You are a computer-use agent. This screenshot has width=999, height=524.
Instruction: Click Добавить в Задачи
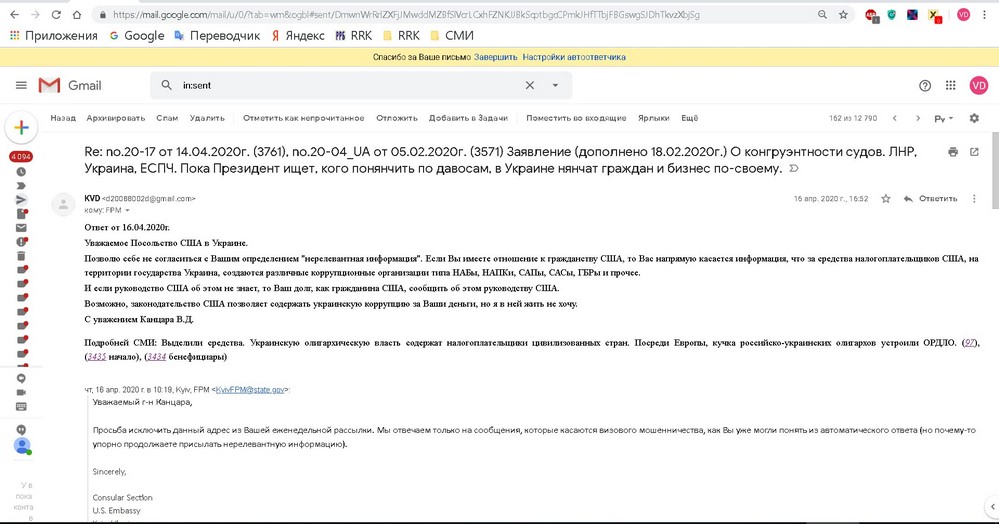click(x=468, y=118)
